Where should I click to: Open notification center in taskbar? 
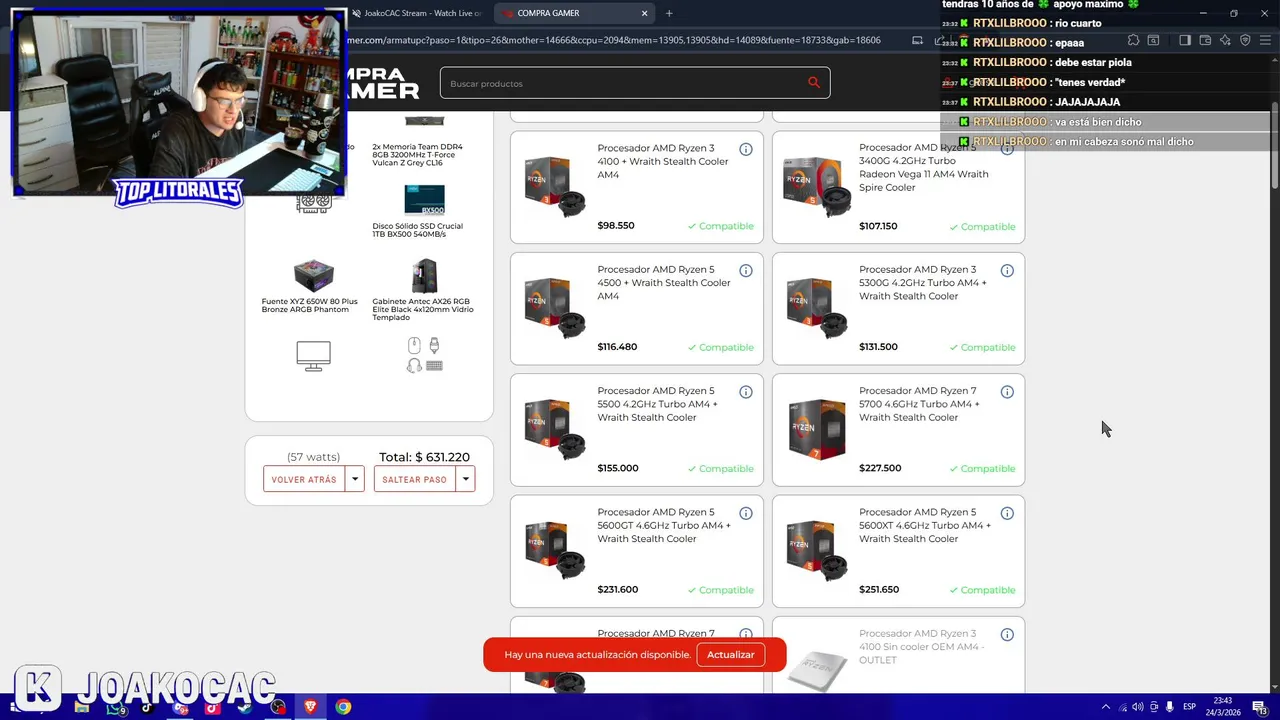(x=1260, y=707)
